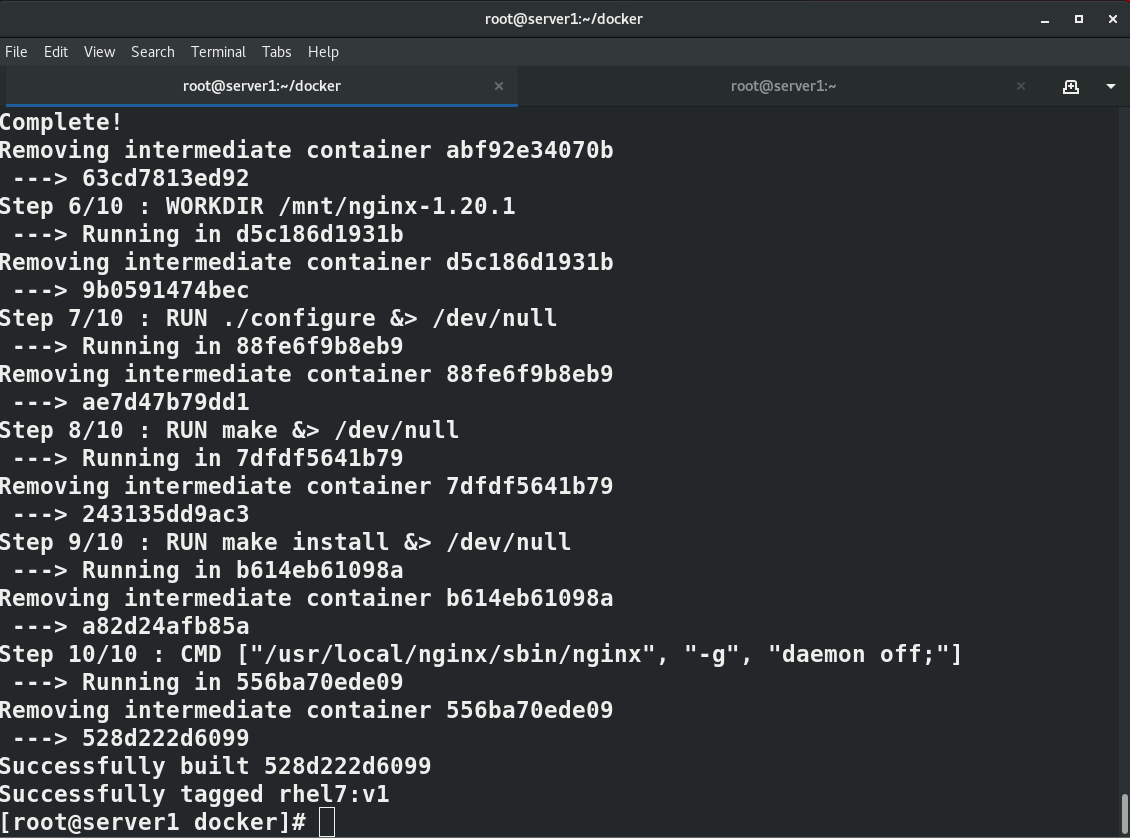Click the 'Complete!' output line
The image size is (1130, 839).
click(x=61, y=122)
